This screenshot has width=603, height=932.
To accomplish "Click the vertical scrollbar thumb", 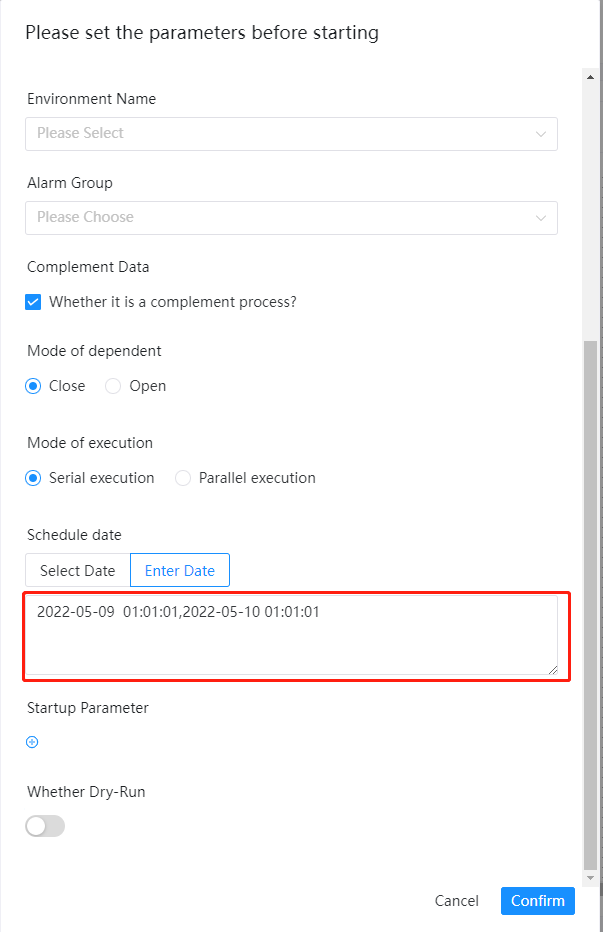I will coord(590,600).
